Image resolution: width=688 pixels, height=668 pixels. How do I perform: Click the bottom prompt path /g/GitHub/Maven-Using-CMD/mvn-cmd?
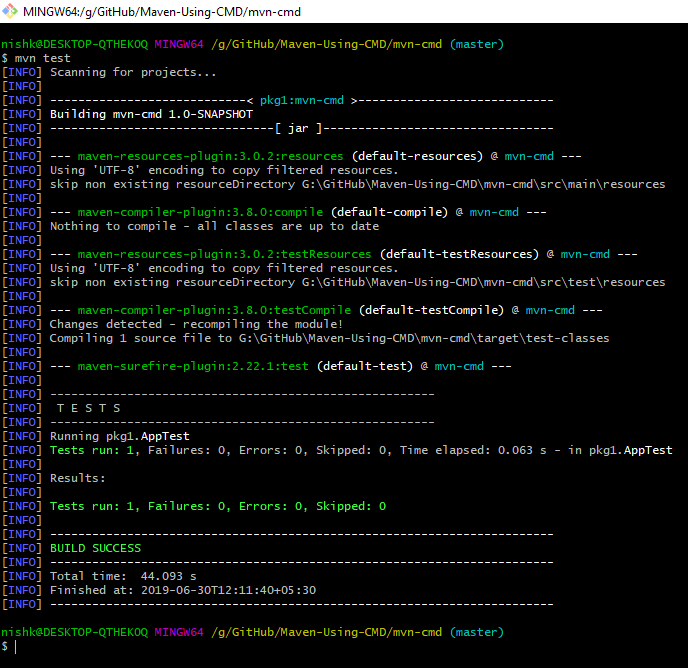coord(326,632)
